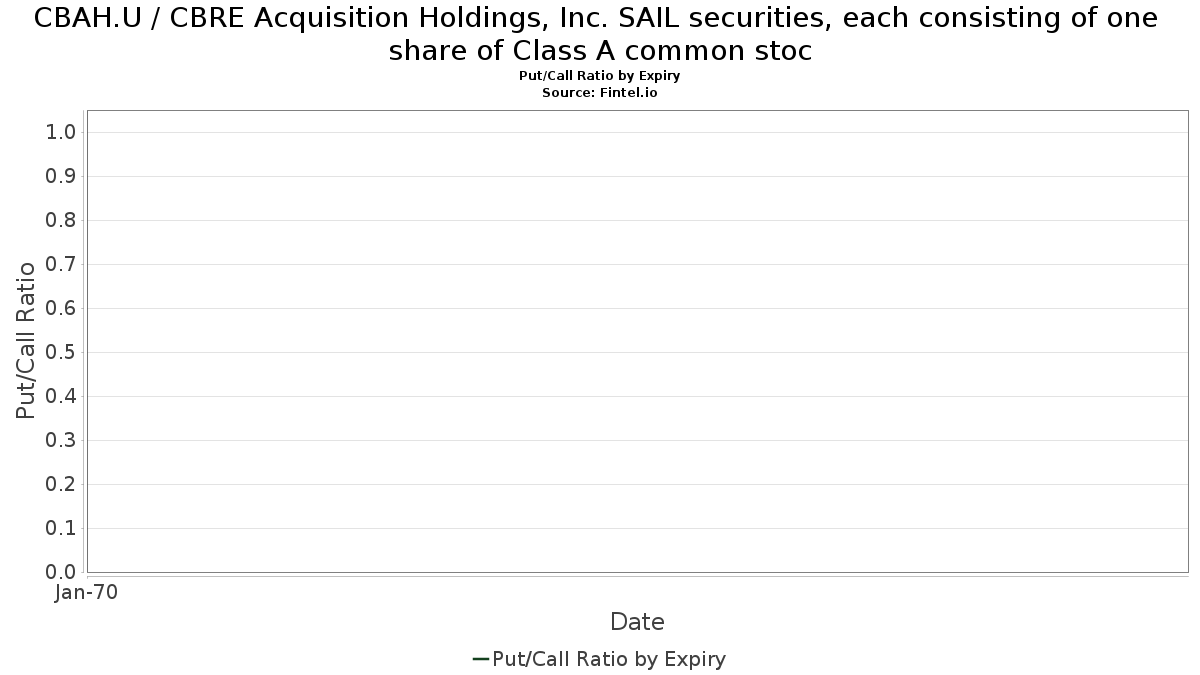The image size is (1200, 675).
Task: Click the 0.4 y-axis tick label
Action: coord(61,396)
